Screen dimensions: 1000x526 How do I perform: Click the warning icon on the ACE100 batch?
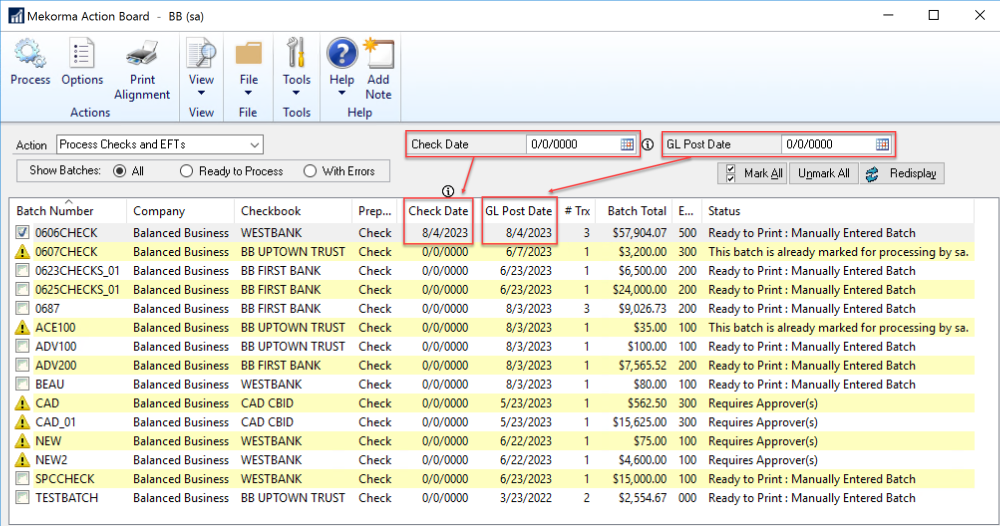[x=23, y=328]
